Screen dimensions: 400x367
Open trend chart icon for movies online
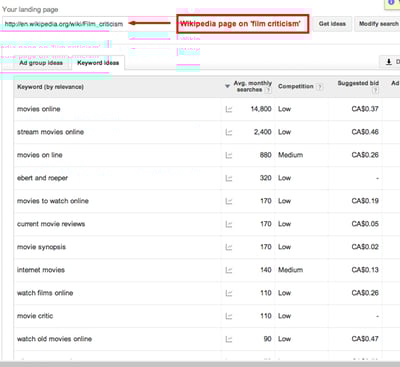coord(229,109)
